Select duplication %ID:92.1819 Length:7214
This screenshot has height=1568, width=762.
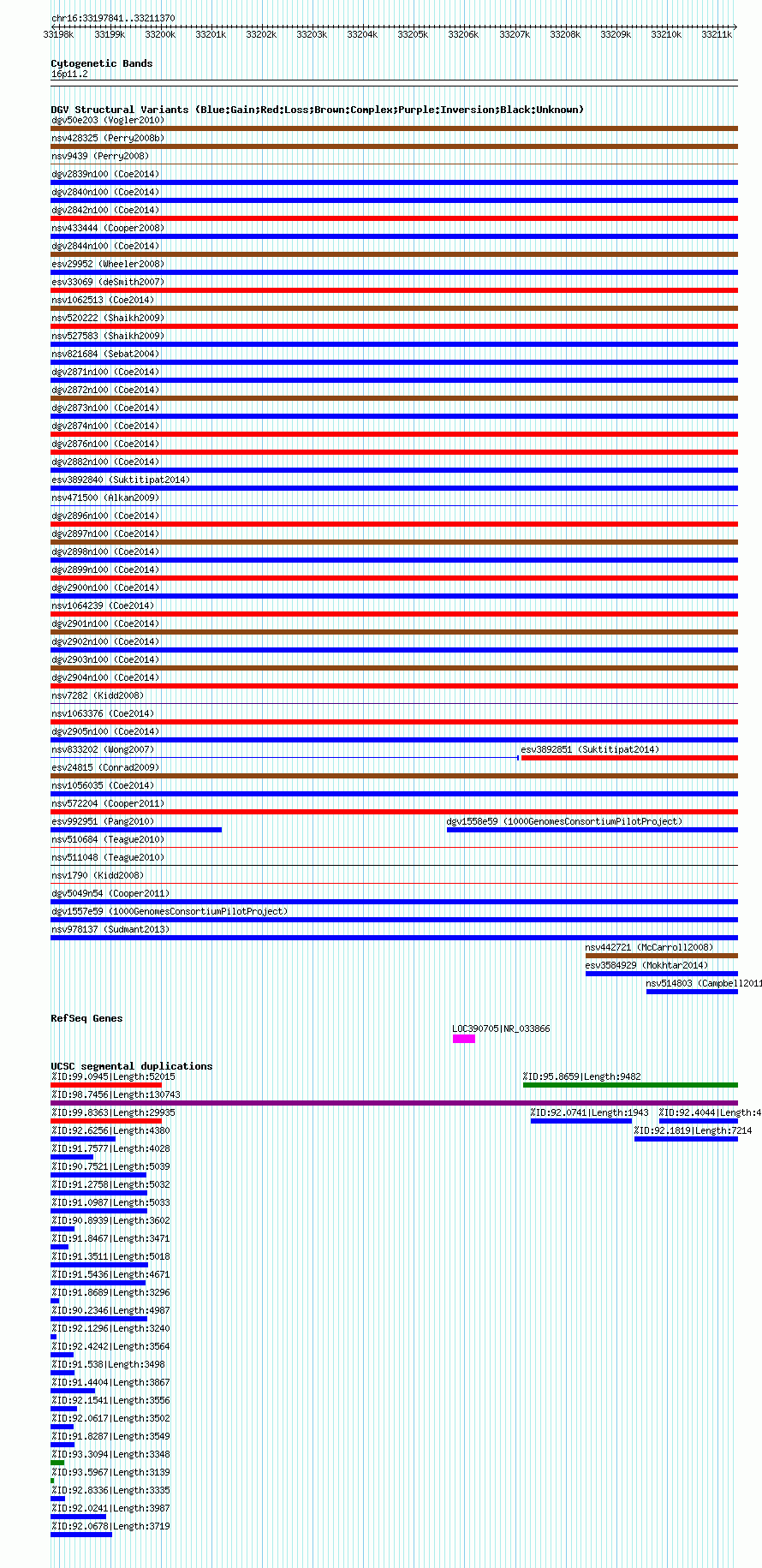(x=693, y=1130)
